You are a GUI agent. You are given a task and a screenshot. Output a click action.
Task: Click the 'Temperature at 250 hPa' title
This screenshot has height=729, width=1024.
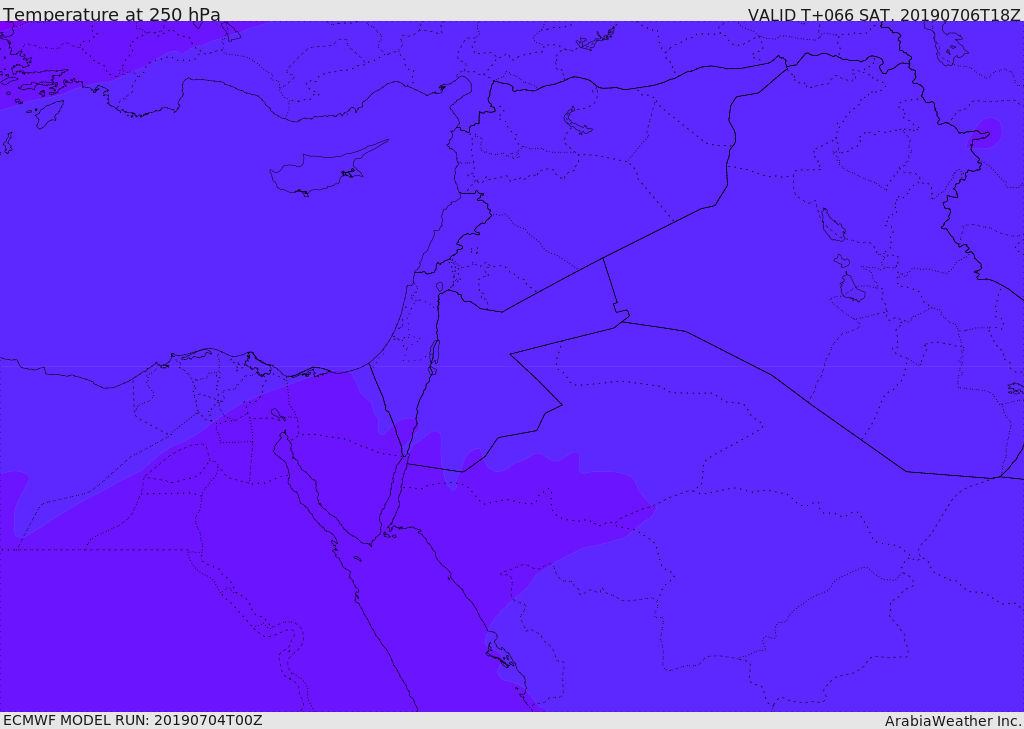[112, 14]
